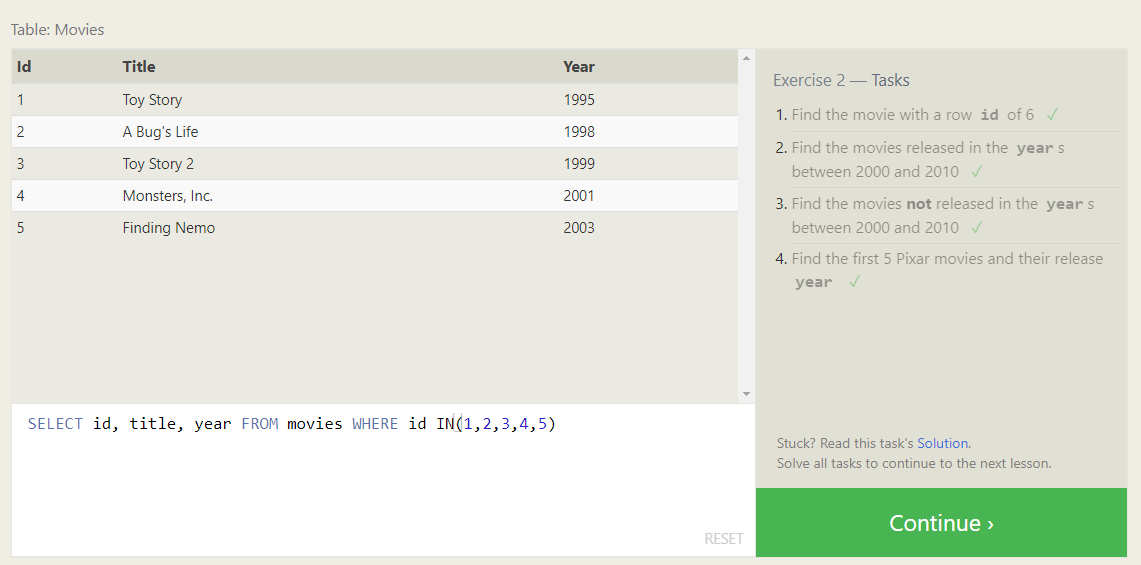1141x565 pixels.
Task: Click inside the SQL query editor
Action: click(x=383, y=481)
